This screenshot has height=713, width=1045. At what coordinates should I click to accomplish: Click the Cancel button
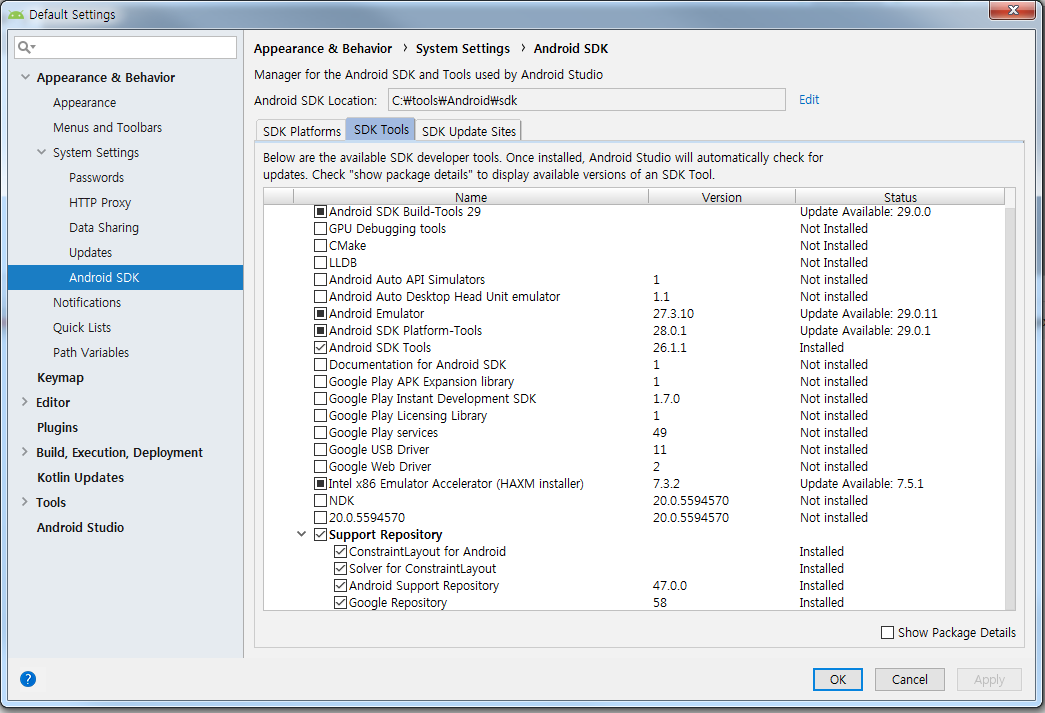[x=909, y=679]
